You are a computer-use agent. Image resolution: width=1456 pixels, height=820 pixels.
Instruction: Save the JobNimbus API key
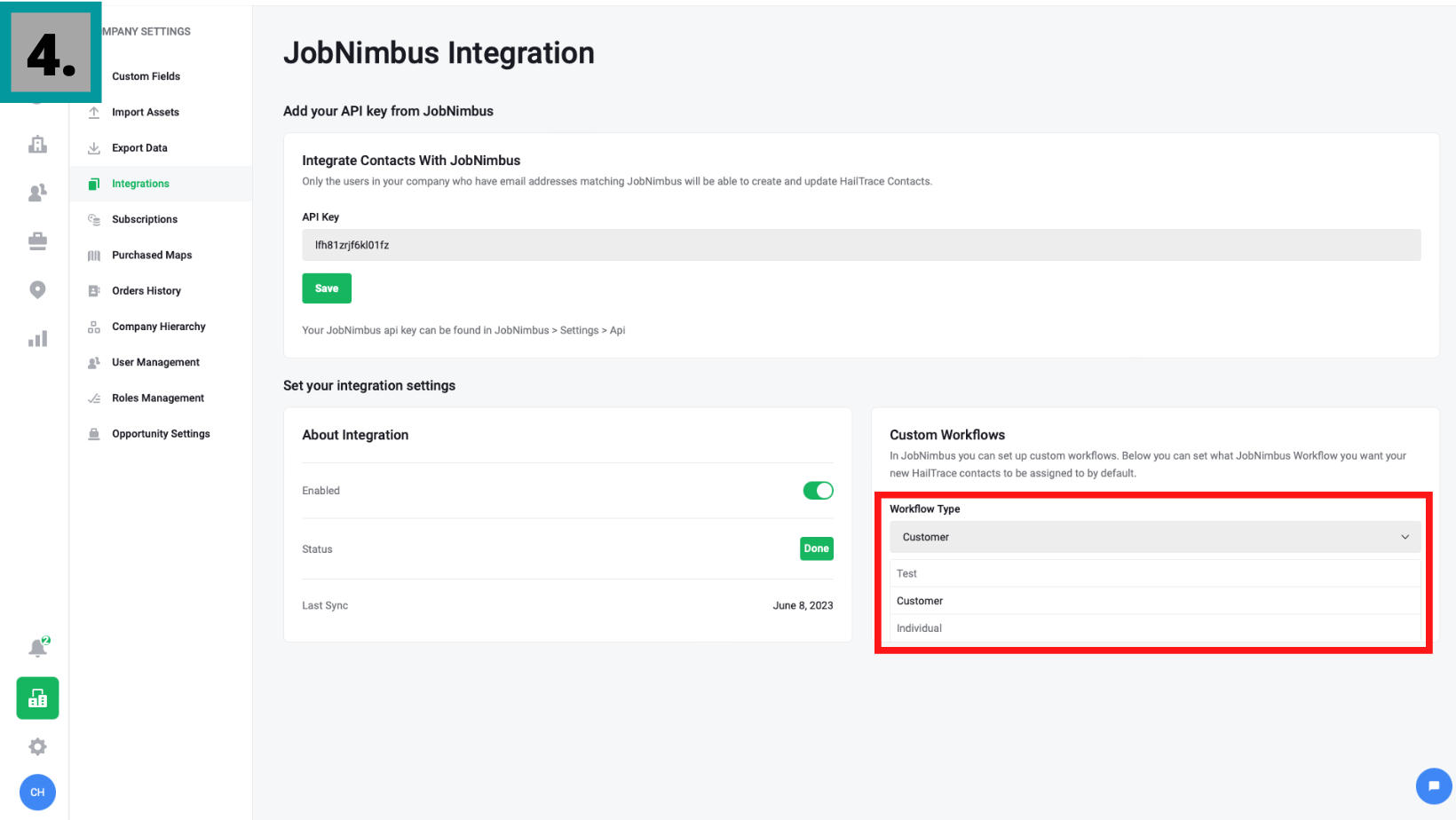coord(327,288)
